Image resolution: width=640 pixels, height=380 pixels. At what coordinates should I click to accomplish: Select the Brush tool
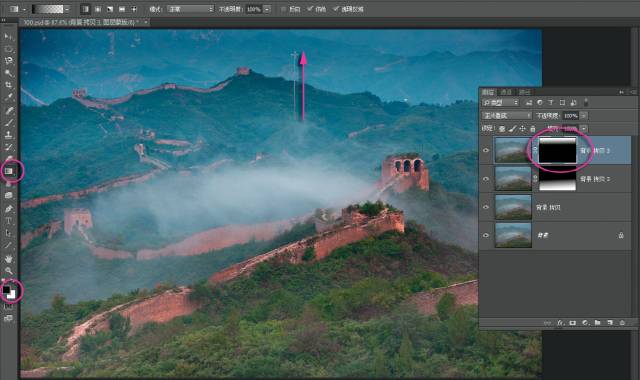[8, 122]
